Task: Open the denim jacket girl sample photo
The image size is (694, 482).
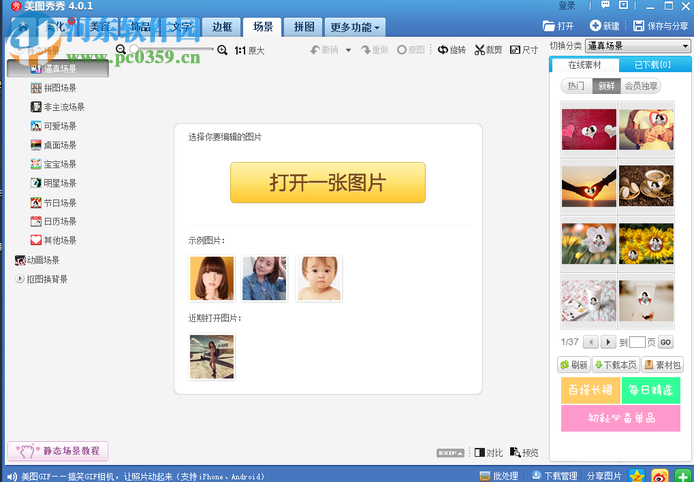Action: tap(264, 278)
